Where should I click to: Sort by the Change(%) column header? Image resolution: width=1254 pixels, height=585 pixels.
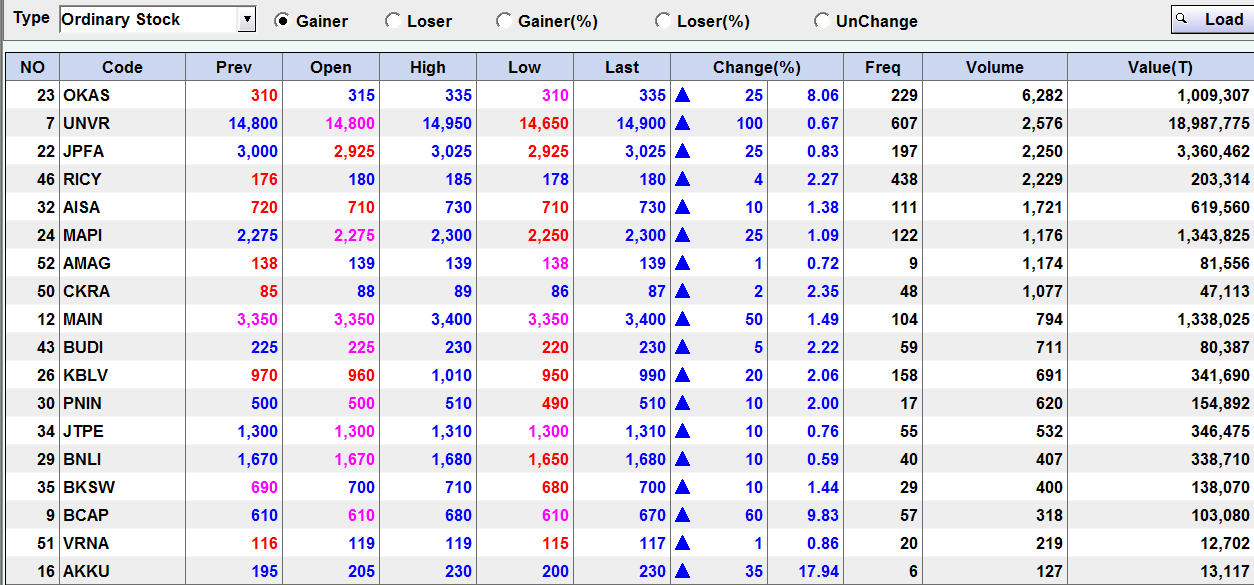(x=757, y=67)
